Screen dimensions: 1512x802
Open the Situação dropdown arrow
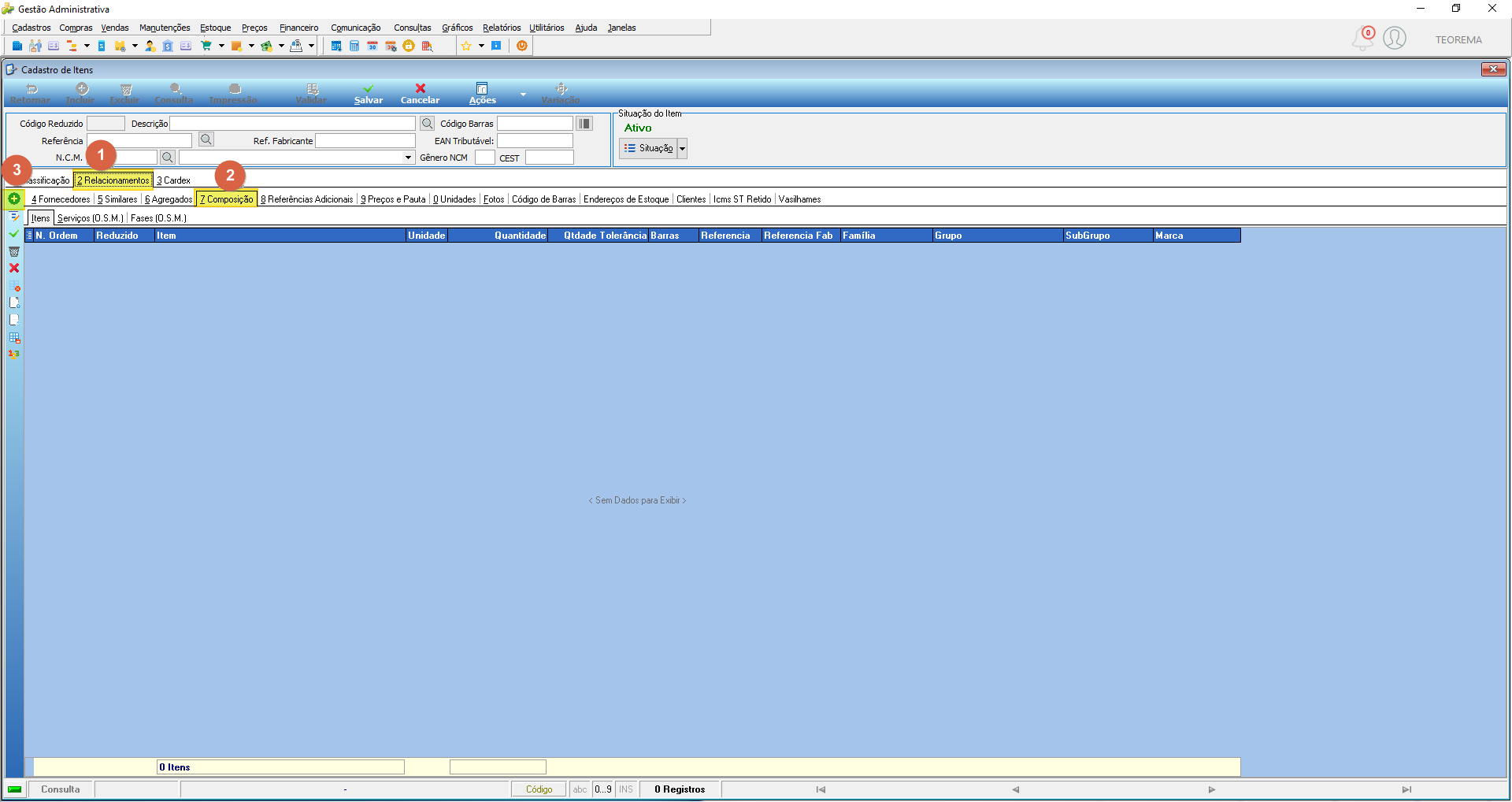[x=682, y=148]
